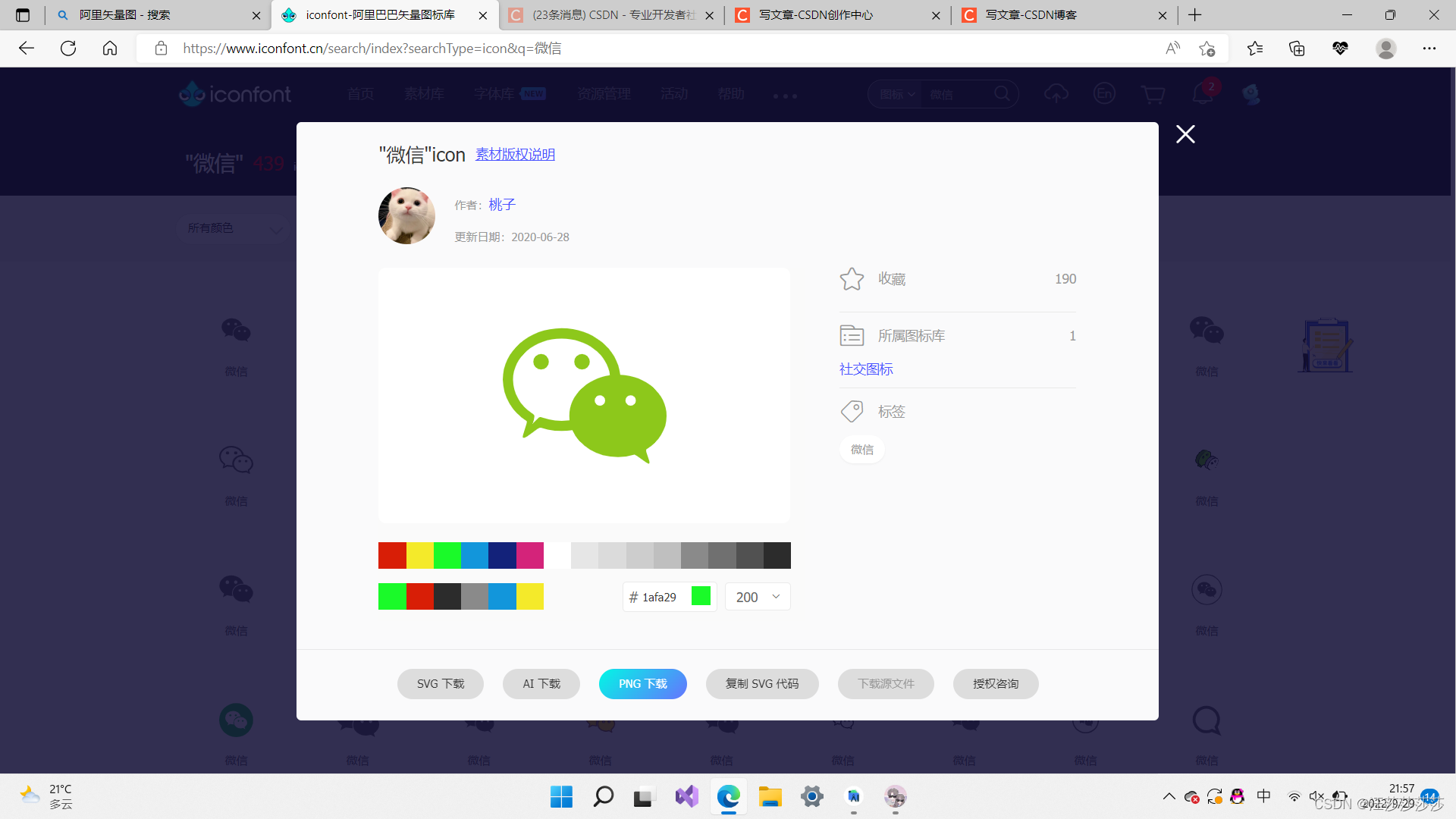Open the size dropdown showing 200
Image resolution: width=1456 pixels, height=819 pixels.
[x=756, y=597]
